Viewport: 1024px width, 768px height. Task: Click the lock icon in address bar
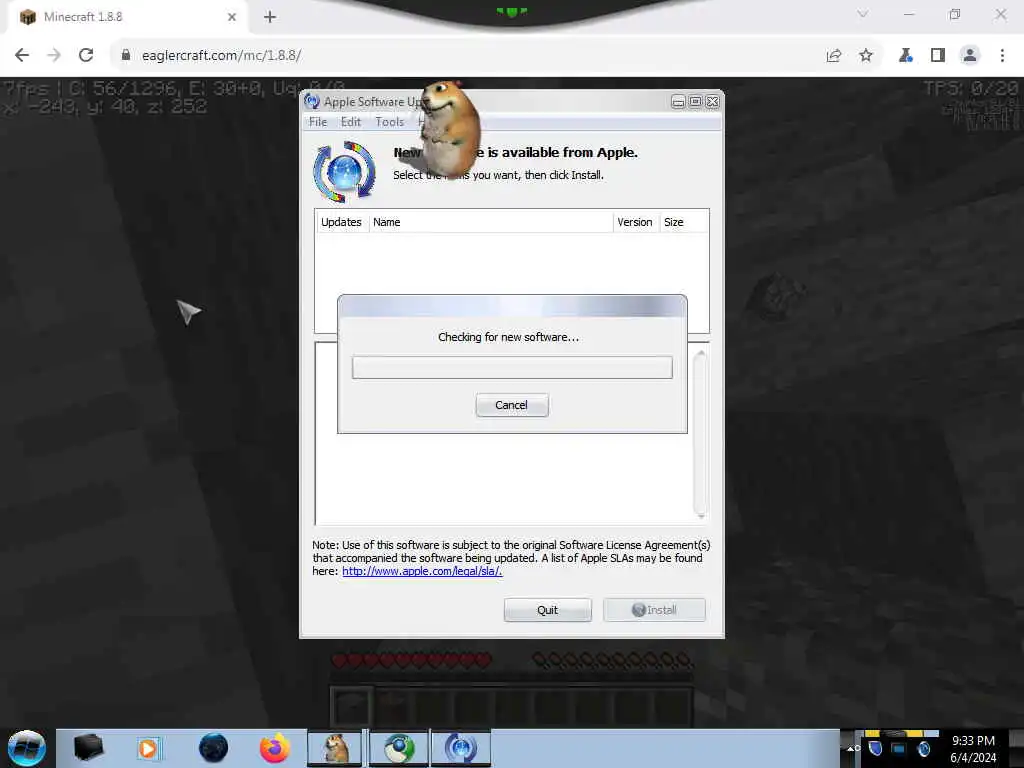point(126,55)
